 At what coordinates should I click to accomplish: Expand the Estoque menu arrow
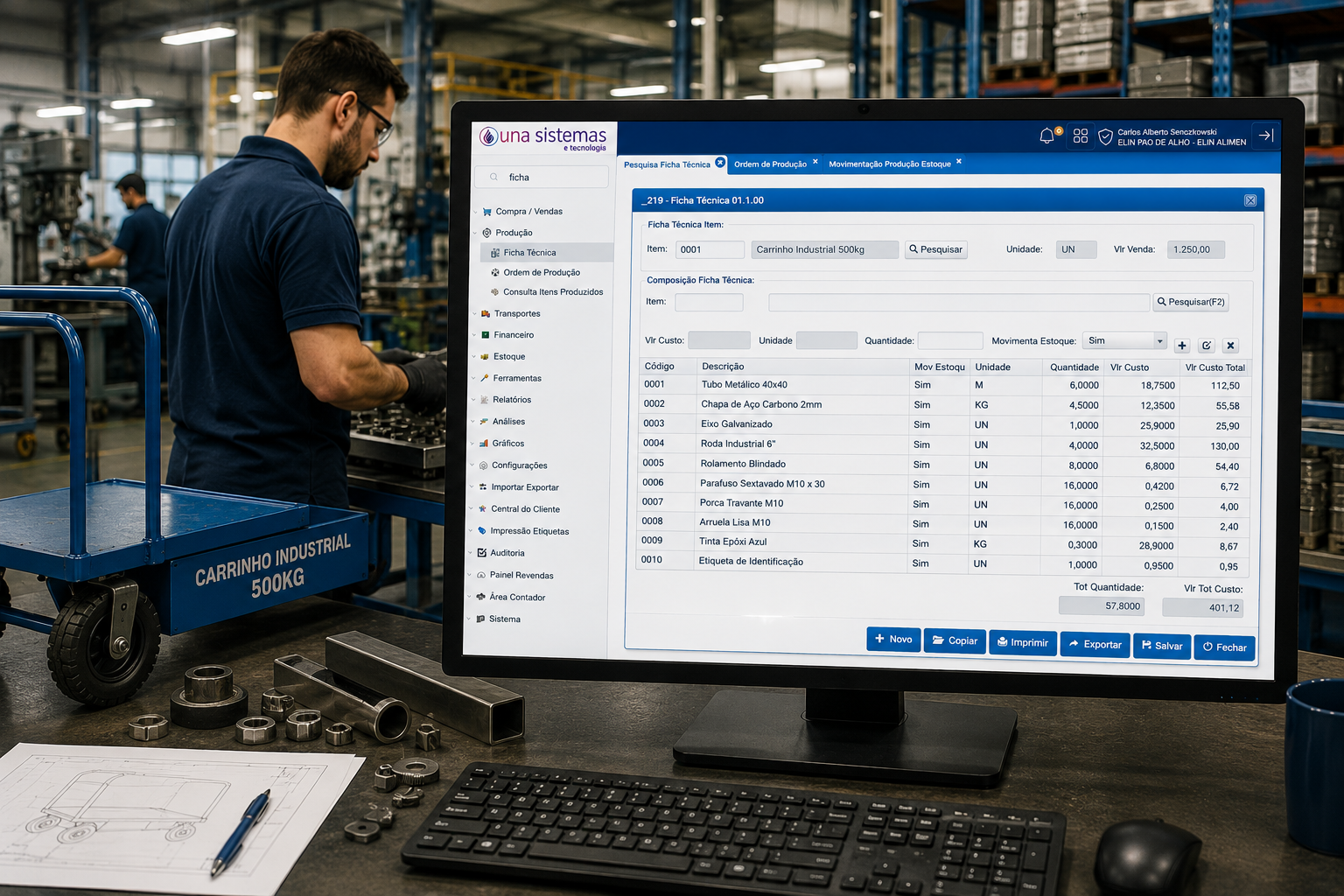pyautogui.click(x=473, y=357)
